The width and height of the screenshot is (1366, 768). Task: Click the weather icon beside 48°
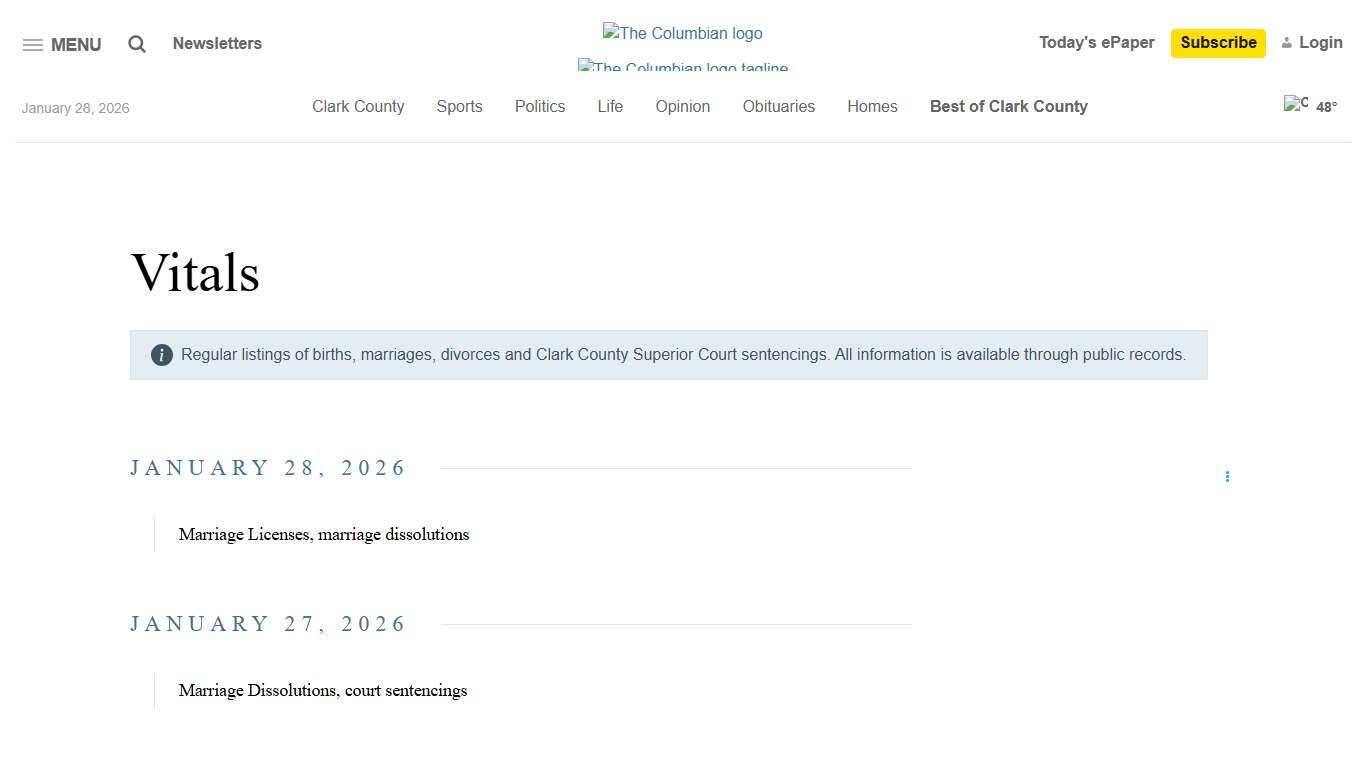pyautogui.click(x=1295, y=104)
